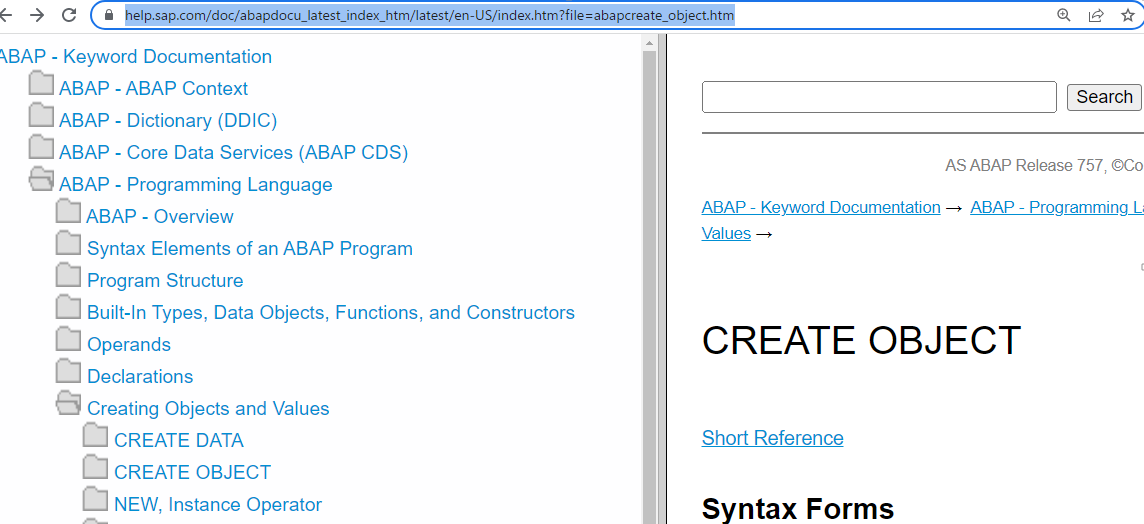Expand folder icon beside Syntax Elements of an ABAP Program
Image resolution: width=1144 pixels, height=524 pixels.
[69, 244]
